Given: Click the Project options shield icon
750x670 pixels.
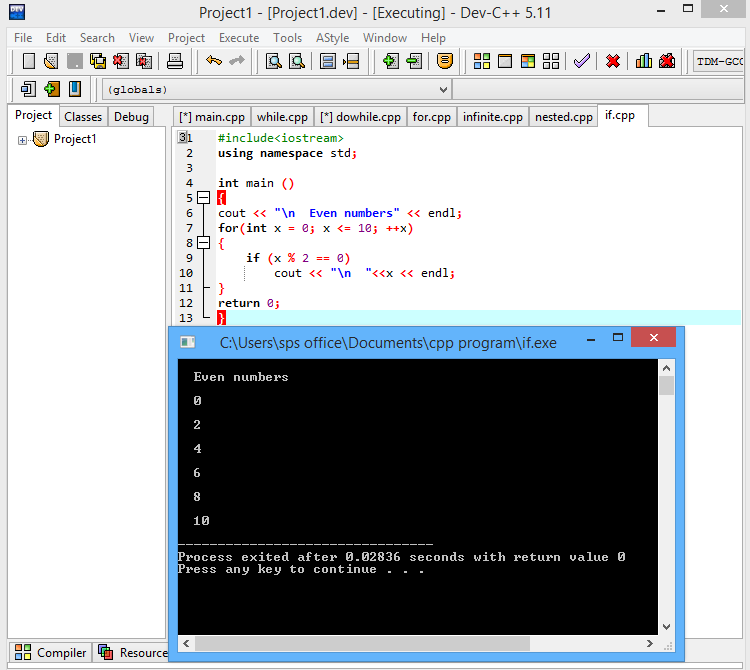Looking at the screenshot, I should tap(445, 61).
